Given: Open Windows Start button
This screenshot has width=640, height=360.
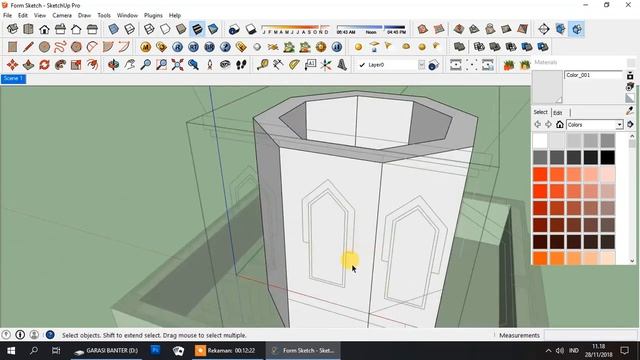Looking at the screenshot, I should coord(11,351).
